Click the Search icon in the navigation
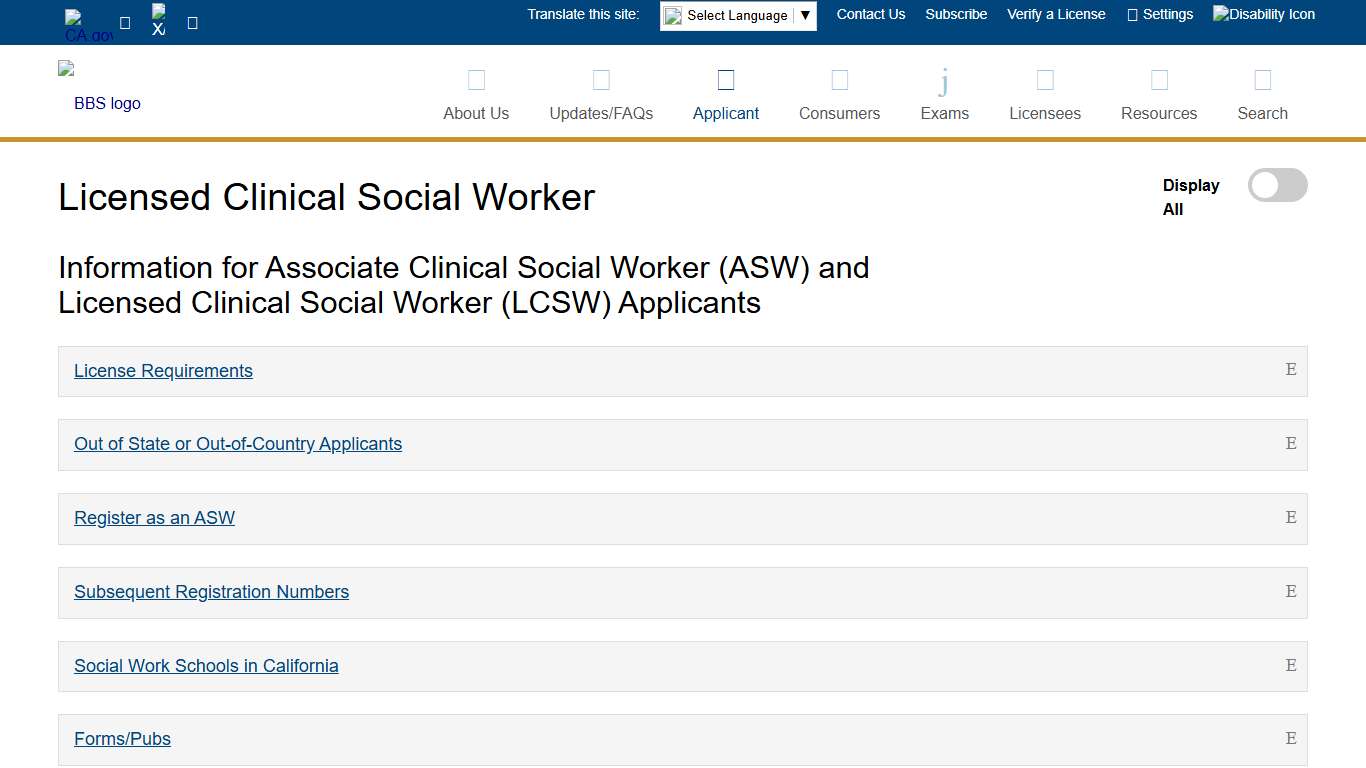The width and height of the screenshot is (1366, 768). pyautogui.click(x=1262, y=80)
